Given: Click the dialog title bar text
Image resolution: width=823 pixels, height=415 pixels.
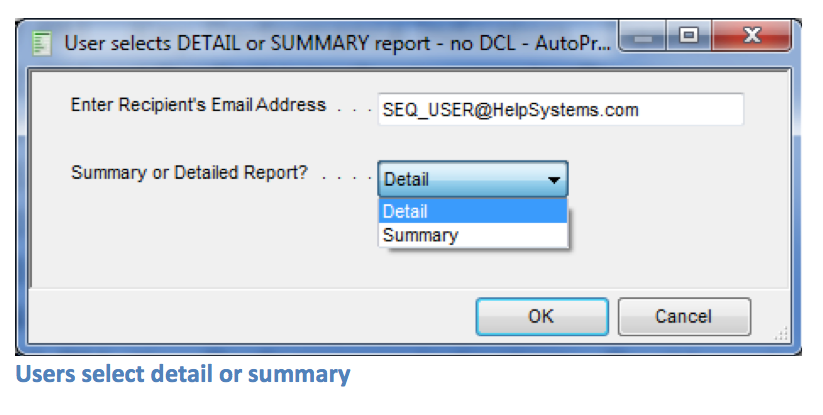Looking at the screenshot, I should coord(330,43).
